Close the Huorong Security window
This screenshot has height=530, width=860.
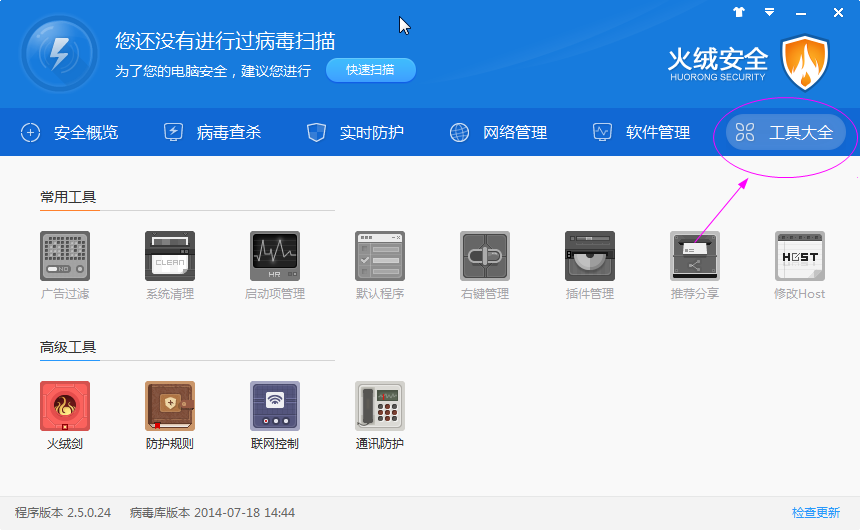(838, 12)
